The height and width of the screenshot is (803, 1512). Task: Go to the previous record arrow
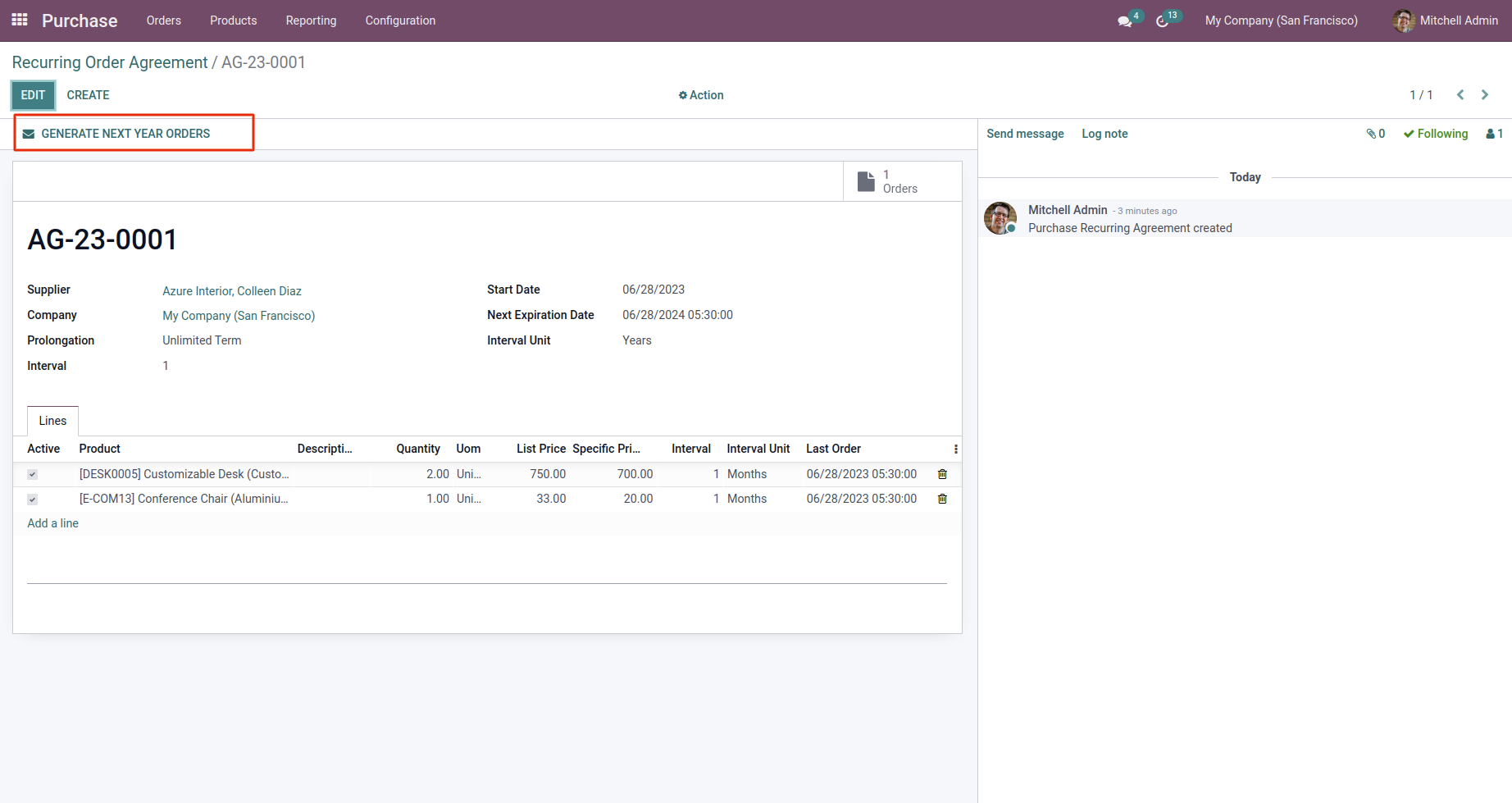(x=1460, y=95)
